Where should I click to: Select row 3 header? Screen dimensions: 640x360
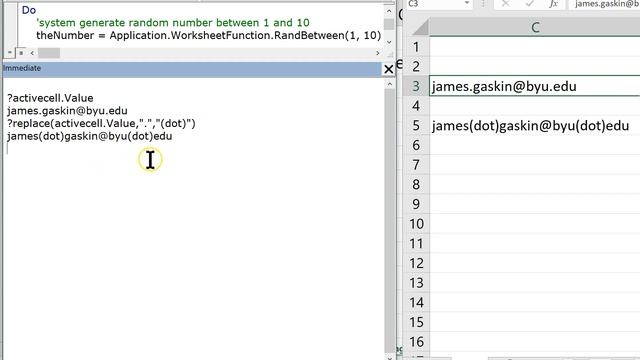(416, 86)
